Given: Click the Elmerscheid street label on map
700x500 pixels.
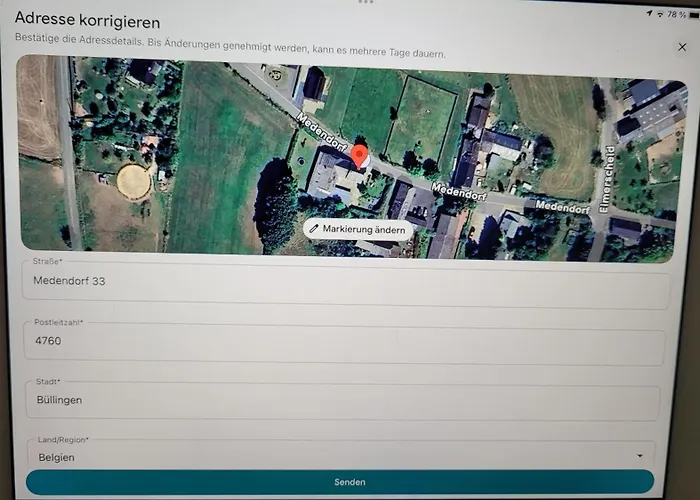Looking at the screenshot, I should [x=608, y=179].
